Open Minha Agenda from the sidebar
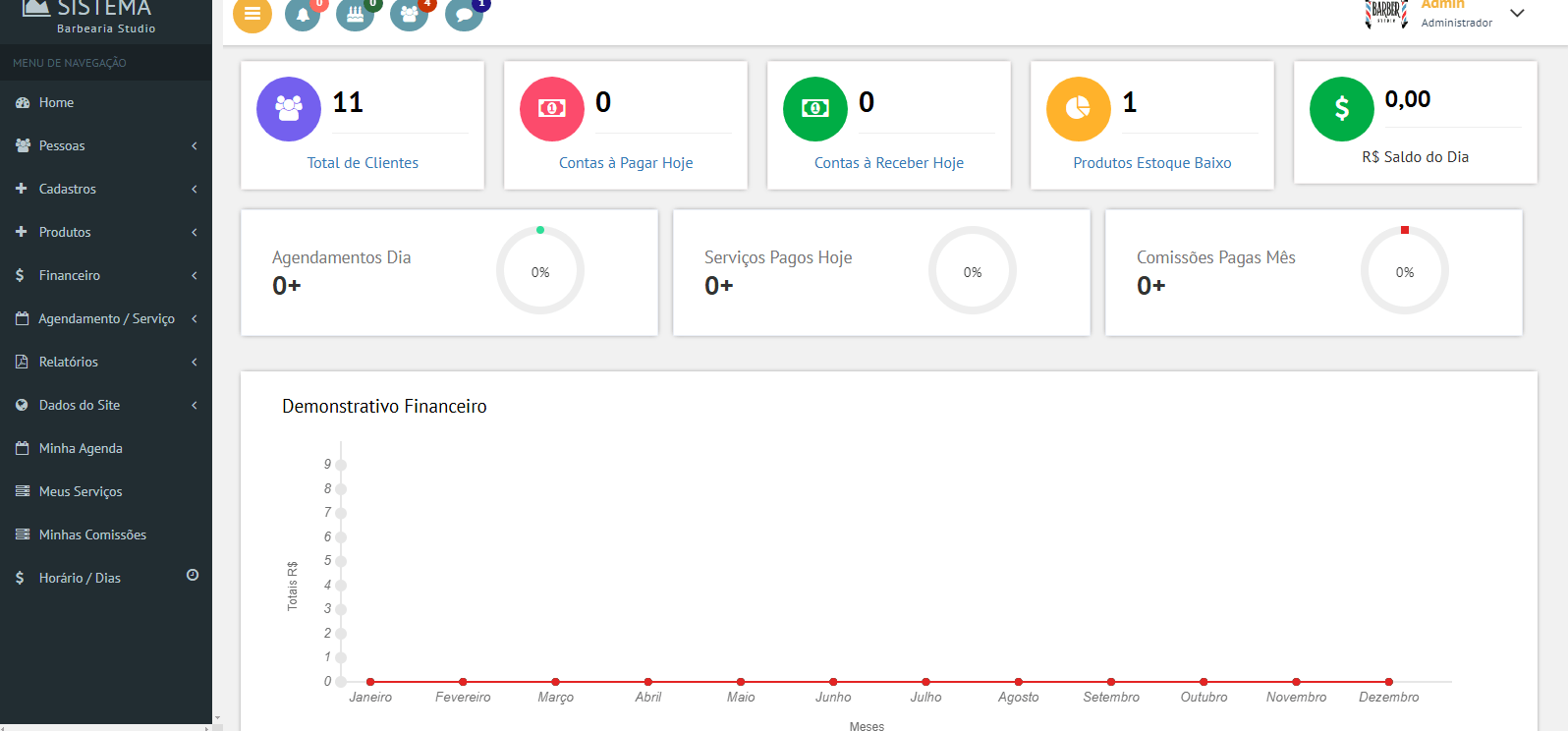Viewport: 1568px width, 731px height. 81,448
